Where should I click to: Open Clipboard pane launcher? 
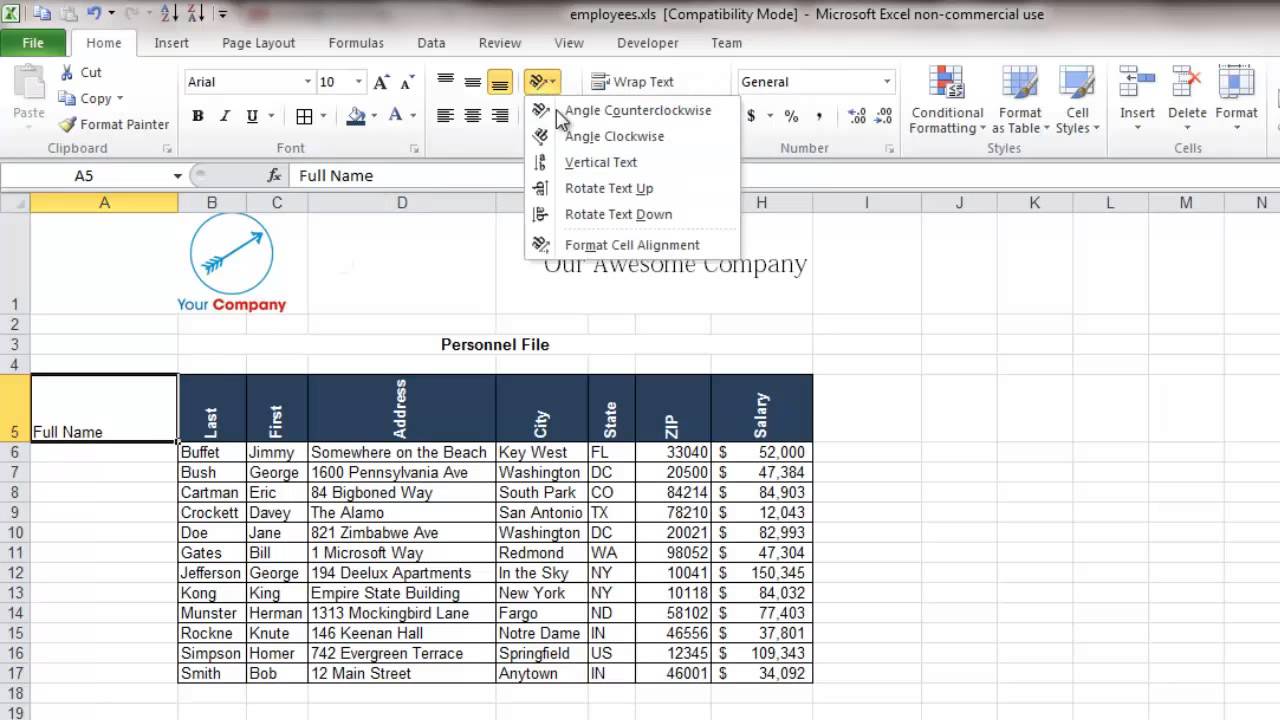168,149
